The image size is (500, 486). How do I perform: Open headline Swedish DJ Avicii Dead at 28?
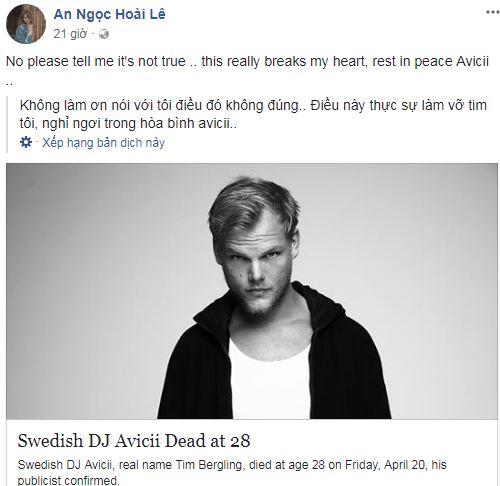[x=134, y=441]
